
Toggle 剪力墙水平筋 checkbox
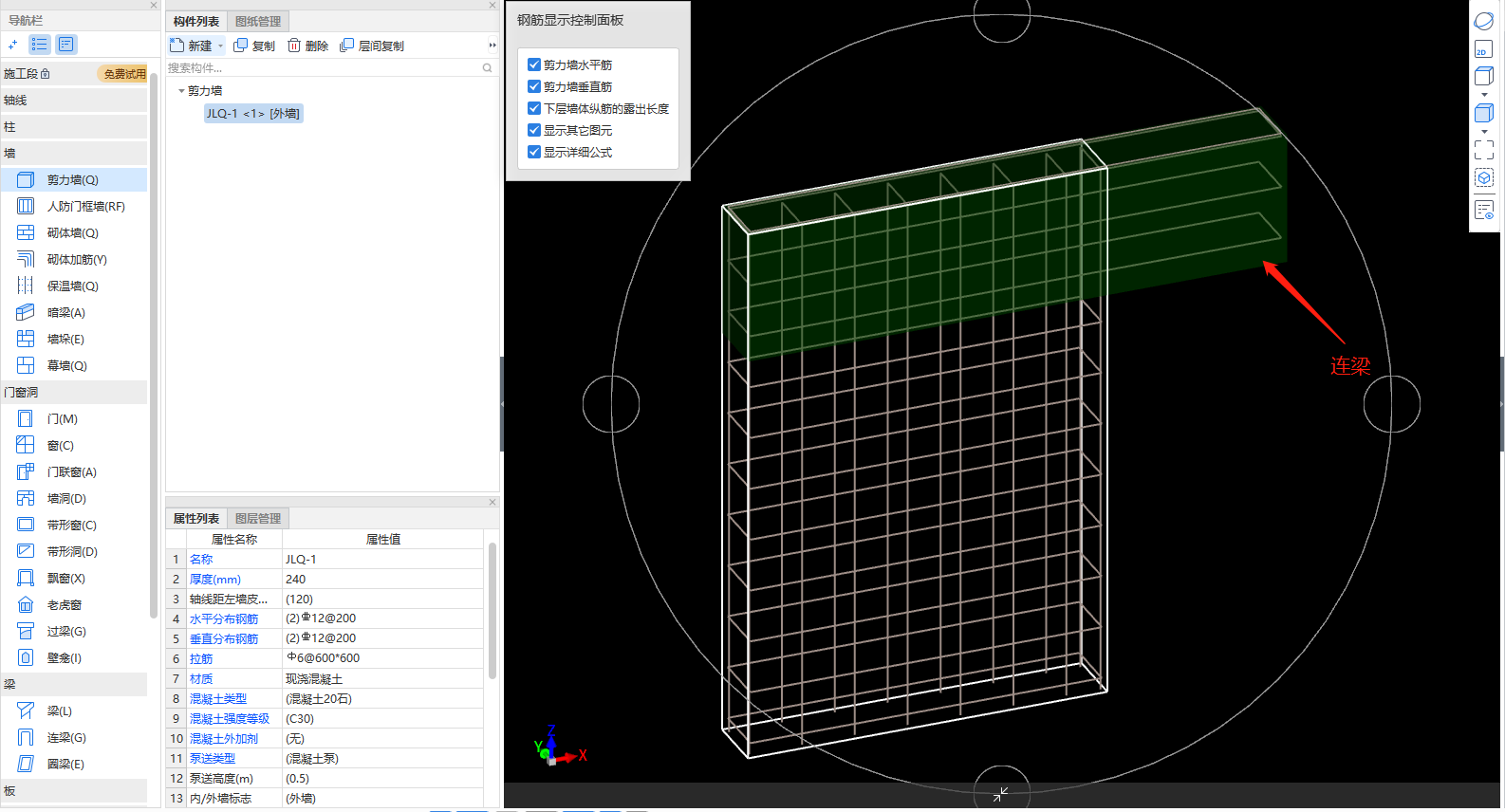click(x=534, y=65)
